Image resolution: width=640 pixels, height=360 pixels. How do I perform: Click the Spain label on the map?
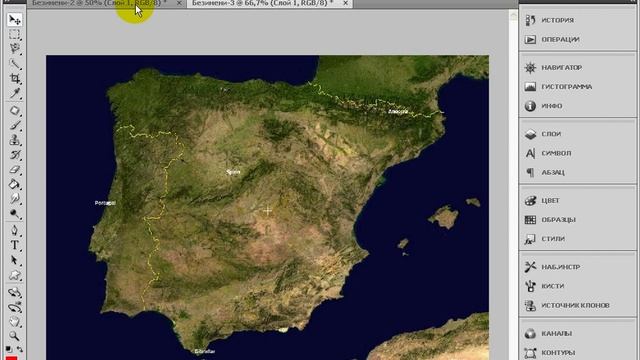(233, 172)
